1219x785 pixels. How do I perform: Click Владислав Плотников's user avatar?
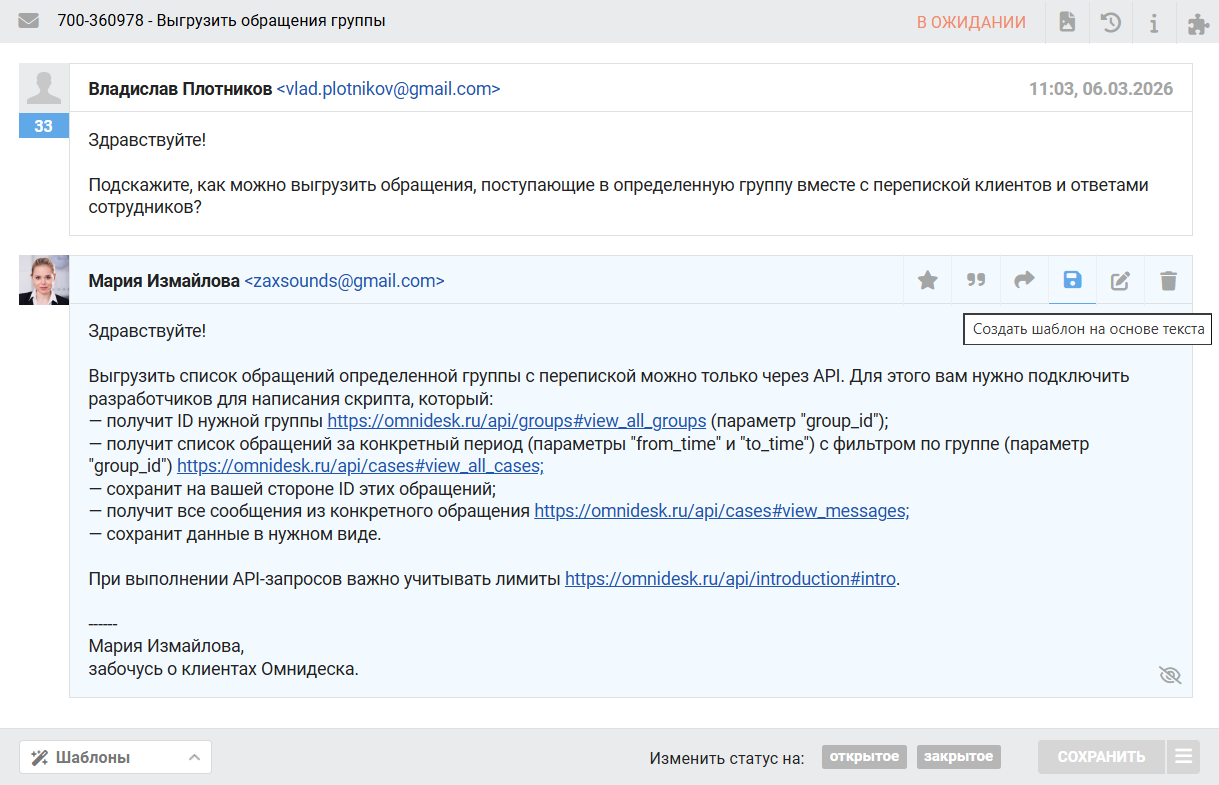(x=44, y=88)
